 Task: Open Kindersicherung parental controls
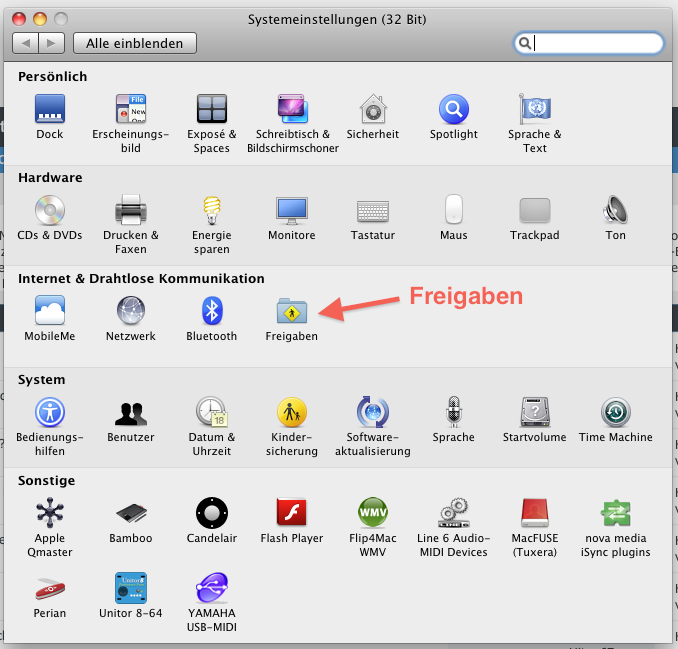pos(292,412)
